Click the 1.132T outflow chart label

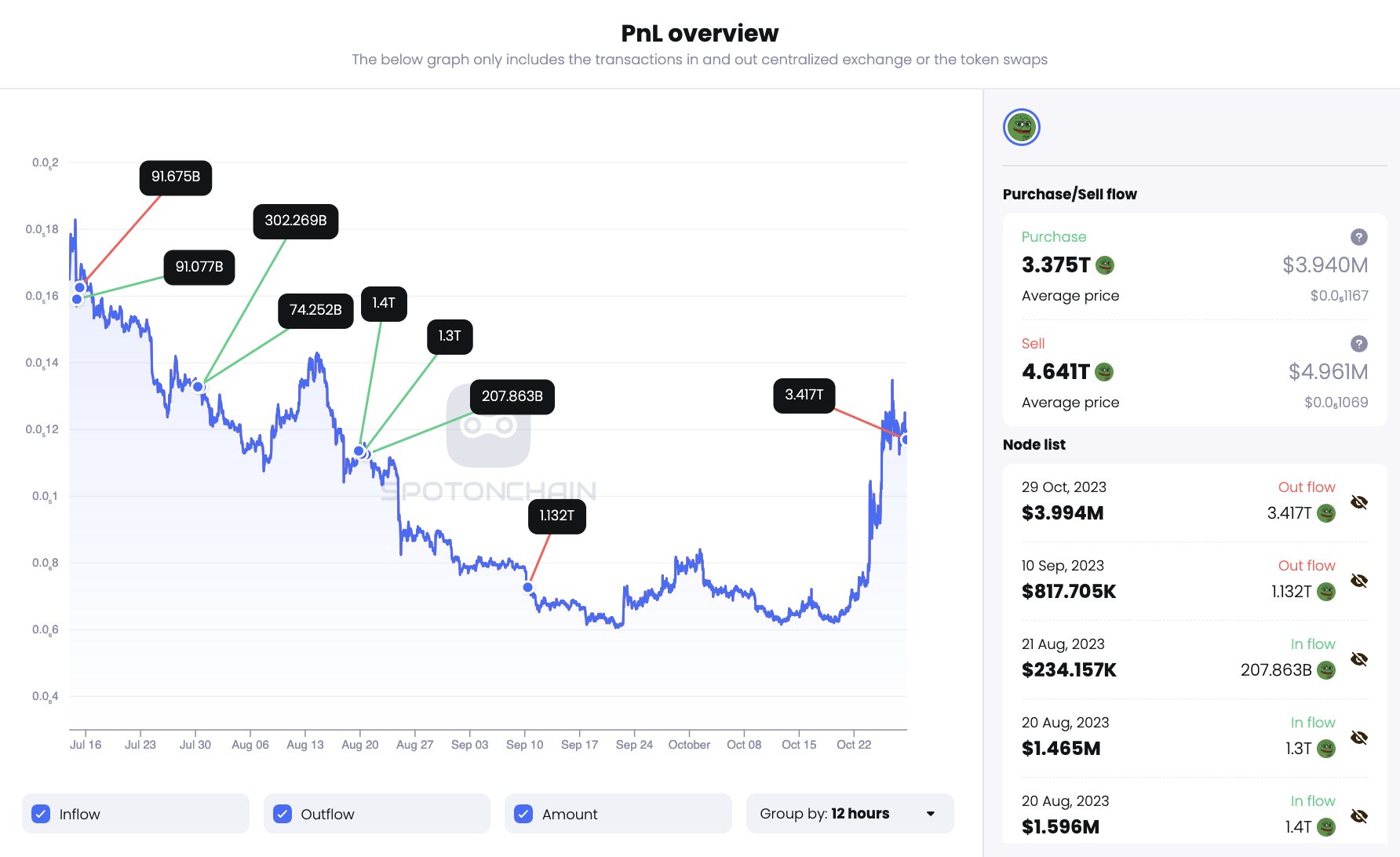(x=556, y=516)
